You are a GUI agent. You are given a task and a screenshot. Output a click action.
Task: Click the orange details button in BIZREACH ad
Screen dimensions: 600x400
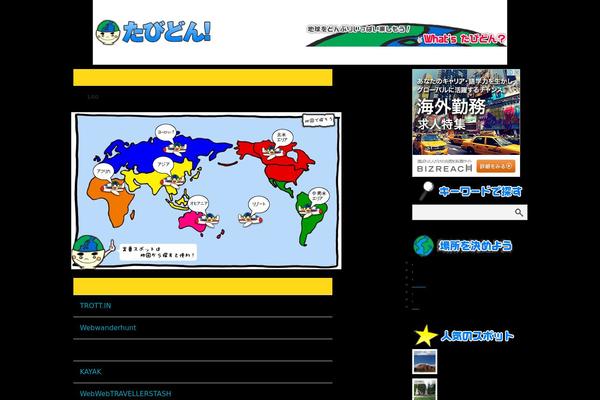(496, 166)
